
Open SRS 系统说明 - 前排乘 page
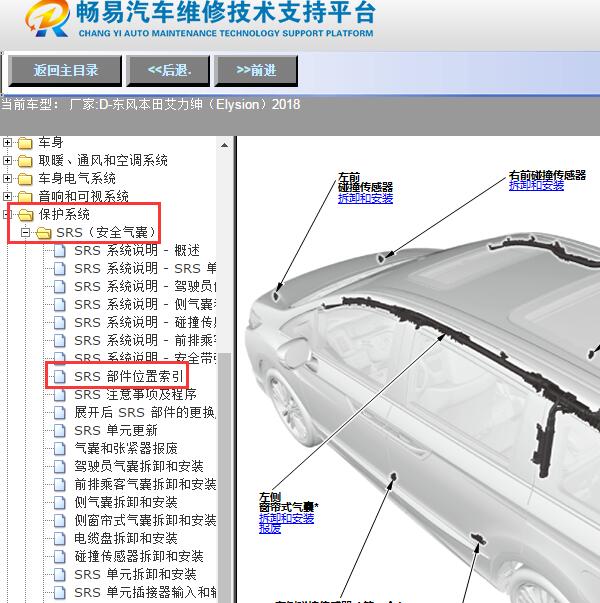(145, 340)
